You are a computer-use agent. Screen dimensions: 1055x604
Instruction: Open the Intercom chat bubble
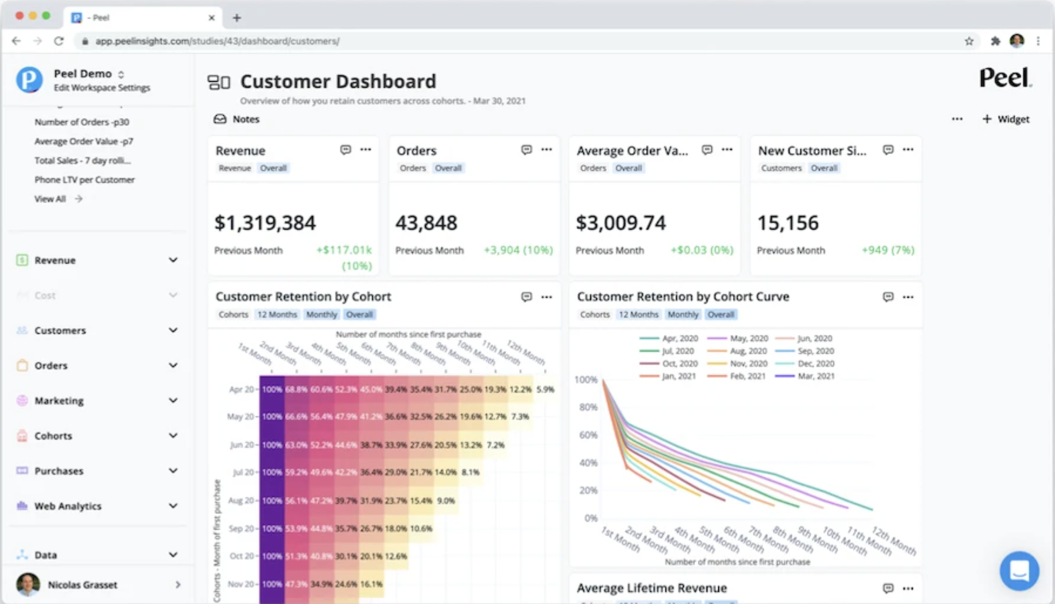point(1019,571)
